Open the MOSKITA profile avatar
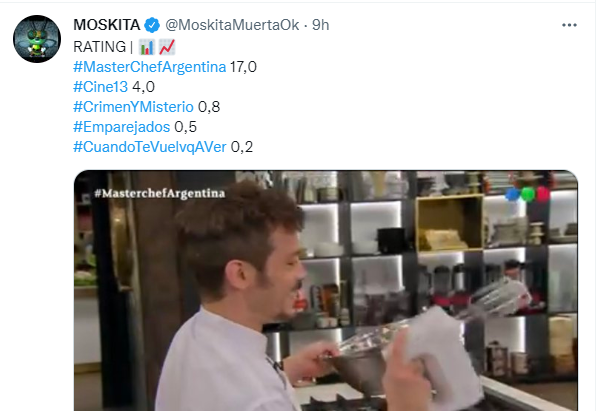 [37, 39]
